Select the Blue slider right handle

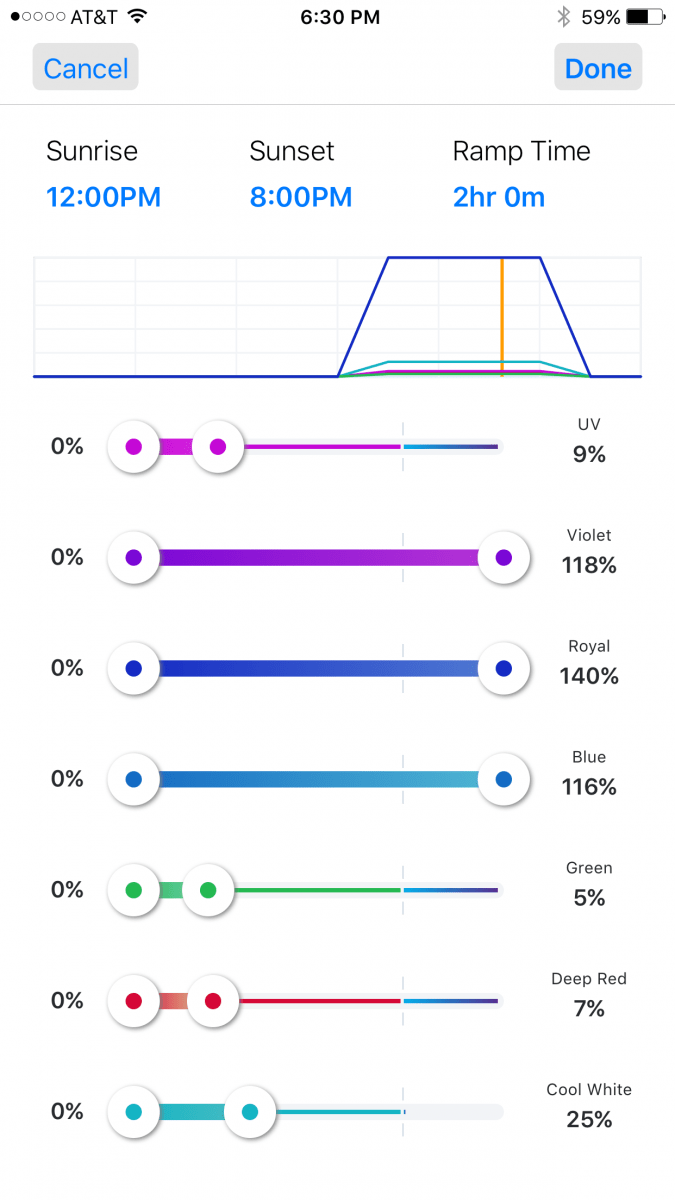504,779
